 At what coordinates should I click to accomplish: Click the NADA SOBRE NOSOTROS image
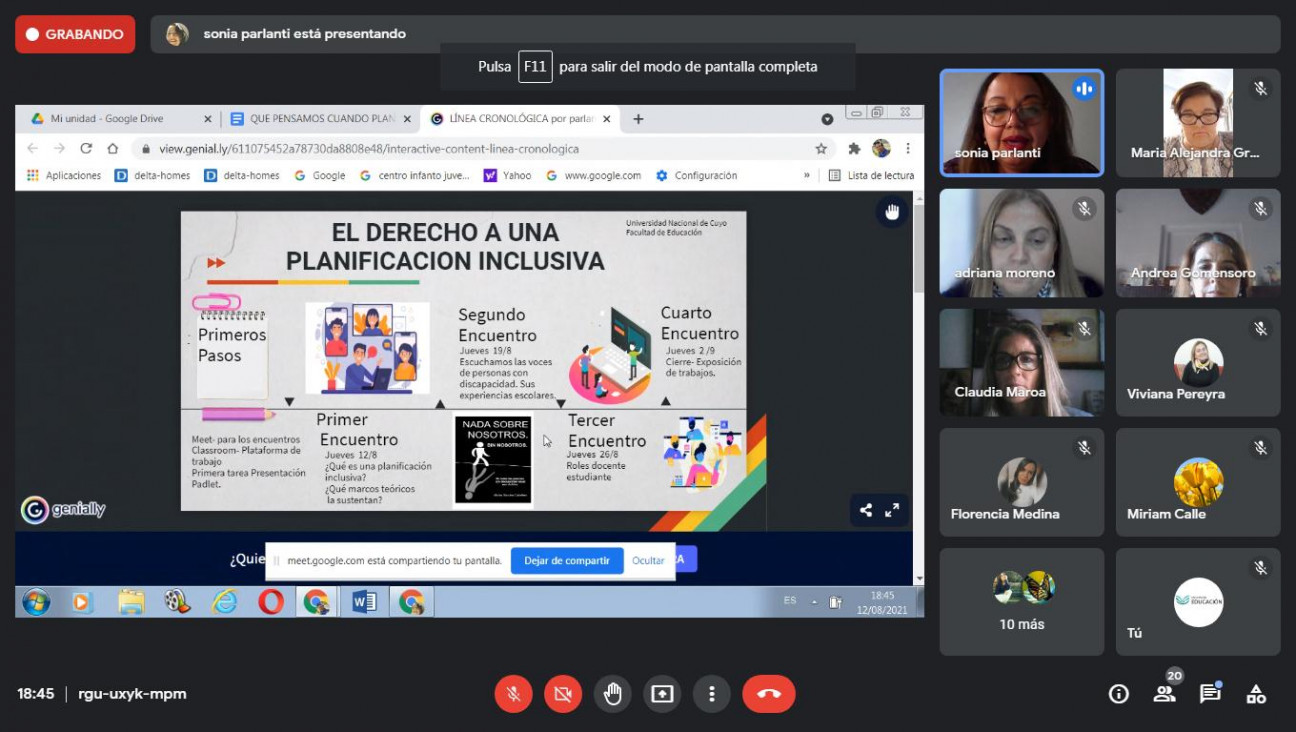pos(493,460)
